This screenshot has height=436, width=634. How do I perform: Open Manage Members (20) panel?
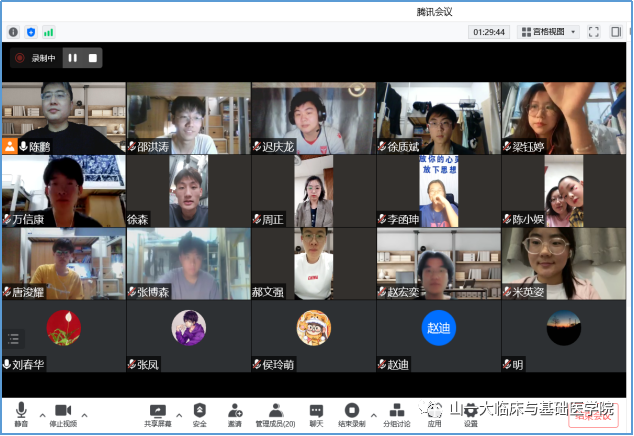(274, 414)
